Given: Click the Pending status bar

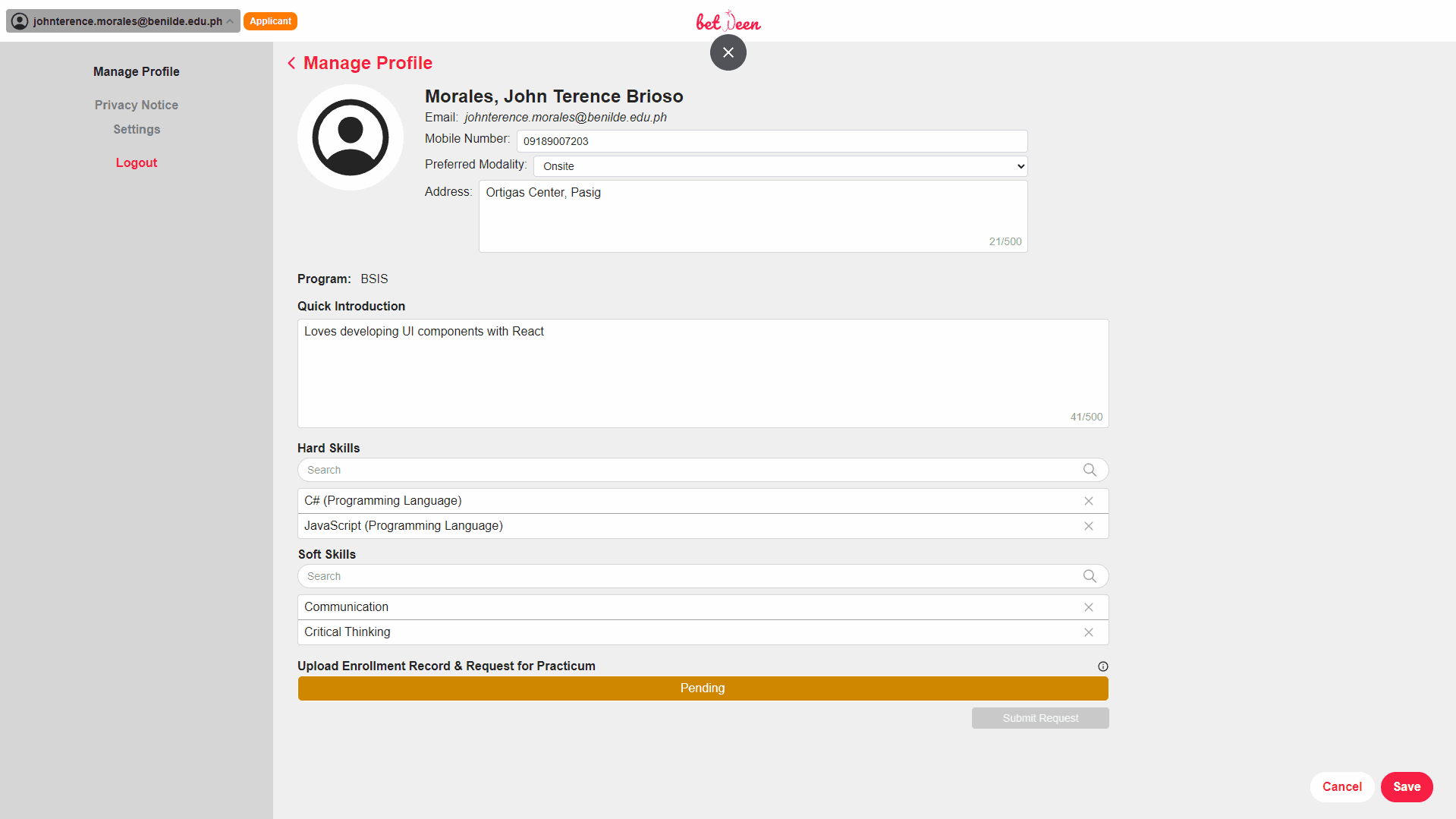Looking at the screenshot, I should click(703, 688).
